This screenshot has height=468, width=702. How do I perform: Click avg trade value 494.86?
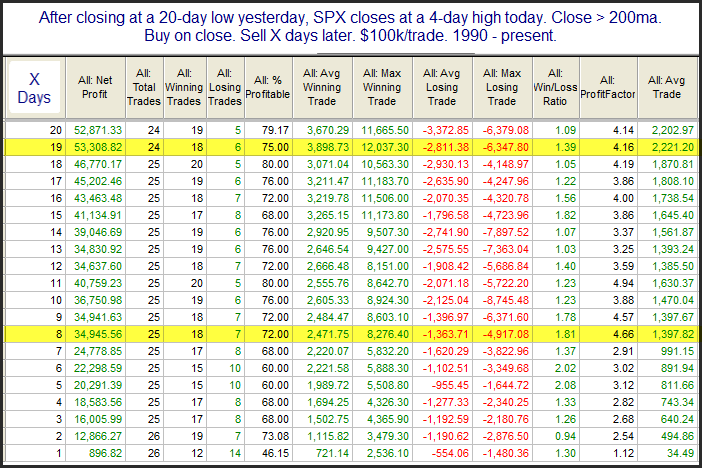click(677, 437)
